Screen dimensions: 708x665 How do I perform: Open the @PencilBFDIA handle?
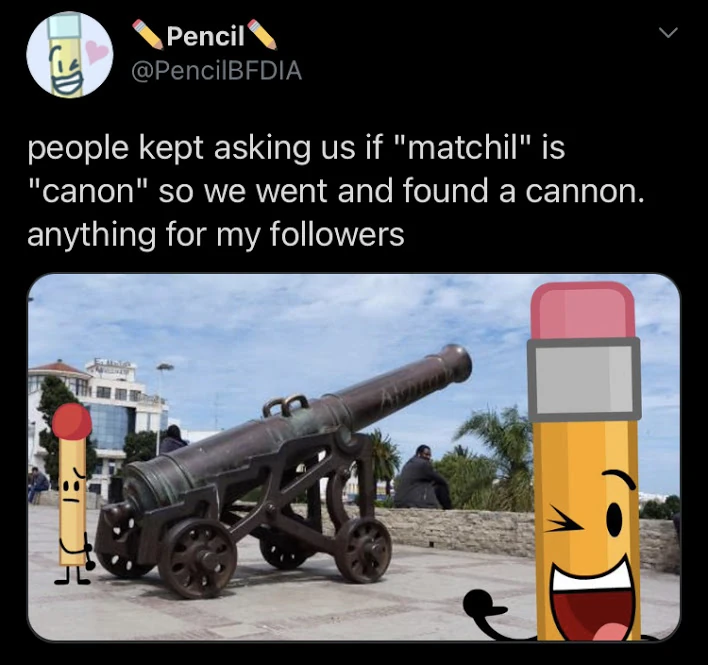tap(216, 71)
